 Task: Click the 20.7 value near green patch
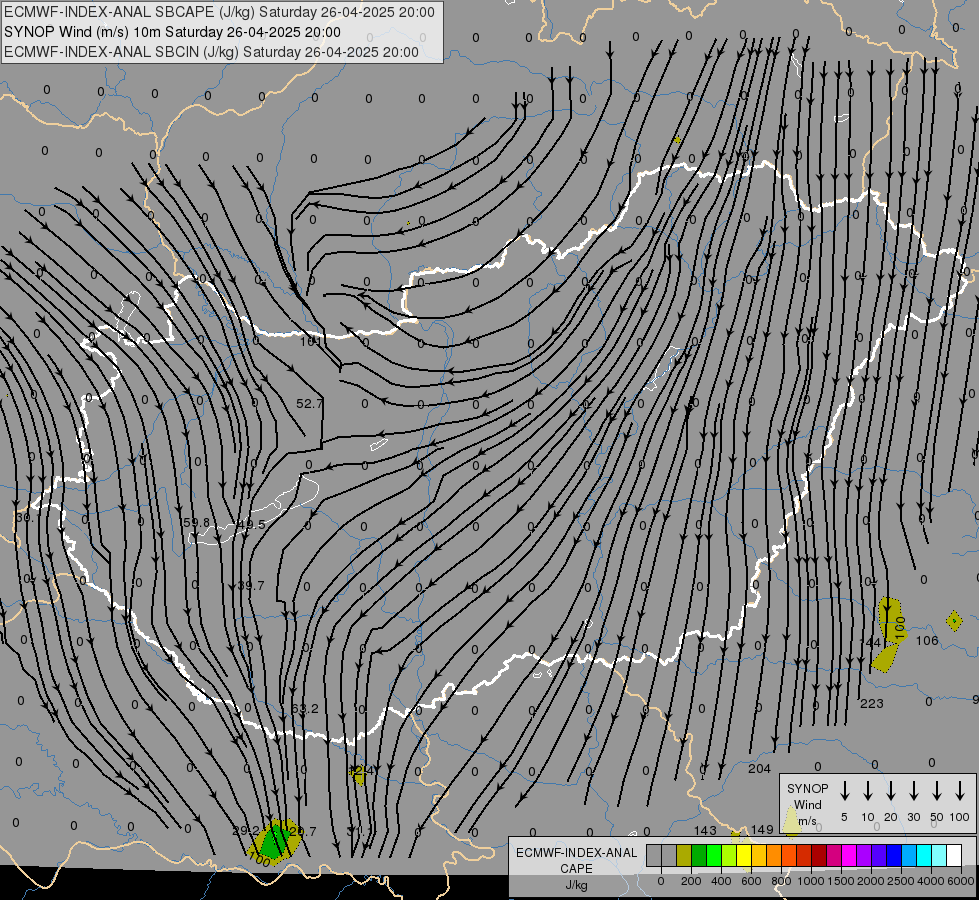pyautogui.click(x=303, y=831)
